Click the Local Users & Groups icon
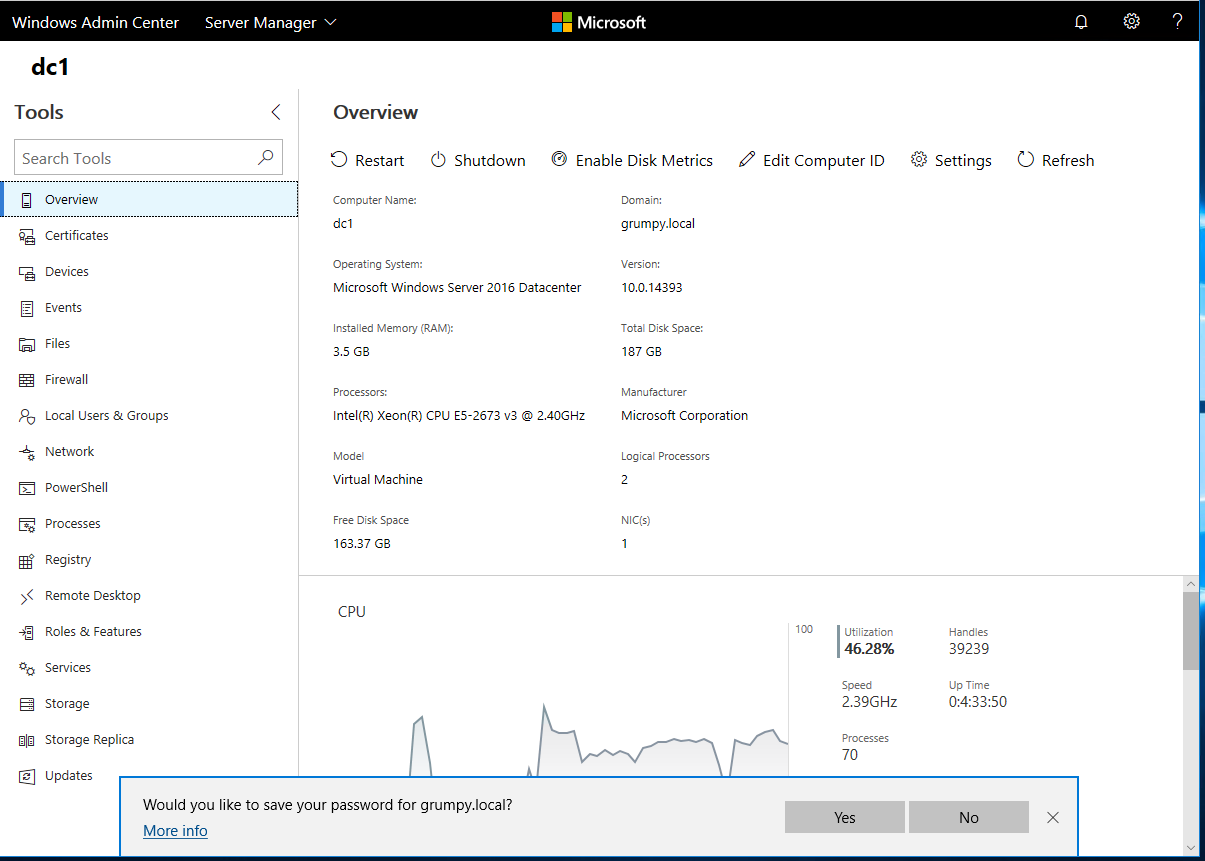Screen dimensions: 1205x861 (x=27, y=416)
